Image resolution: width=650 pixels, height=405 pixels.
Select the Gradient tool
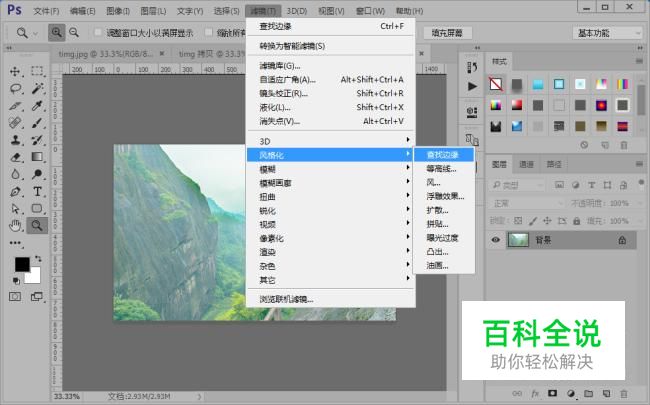point(37,157)
